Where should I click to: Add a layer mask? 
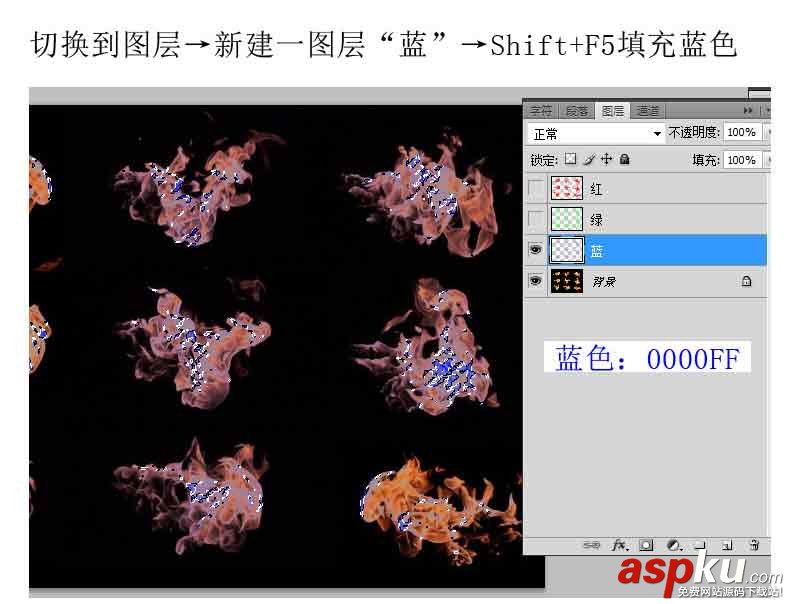point(646,545)
